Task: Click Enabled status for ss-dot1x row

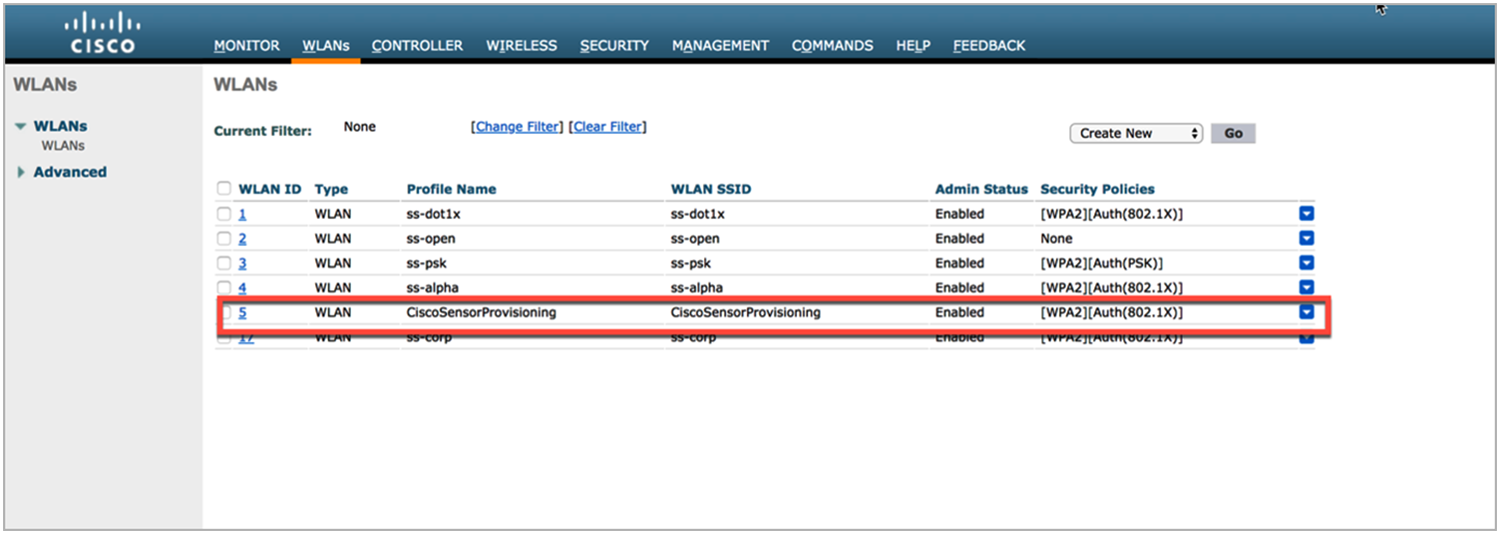Action: pos(959,214)
